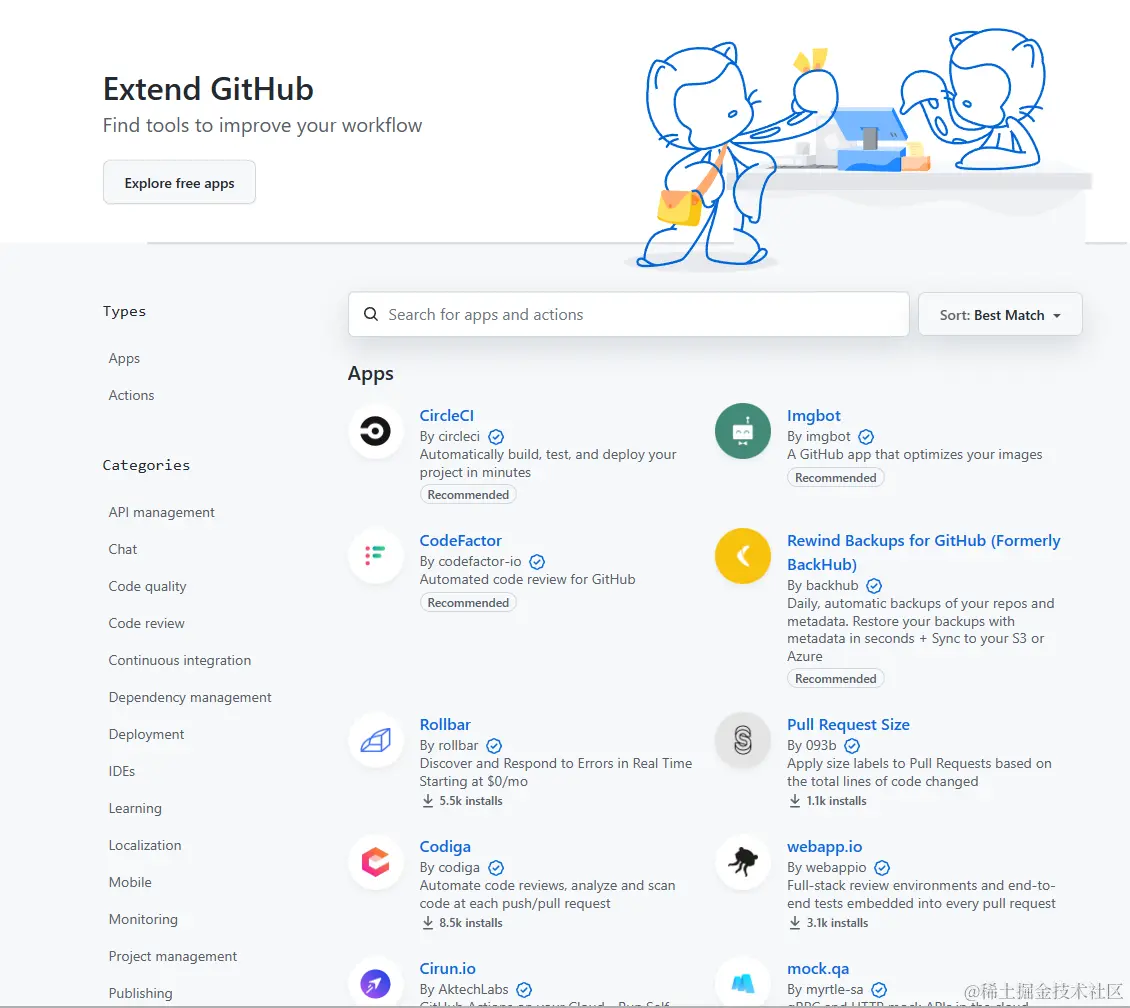This screenshot has width=1130, height=1008.
Task: Open Rewind Backups for GitHub link
Action: pos(924,552)
